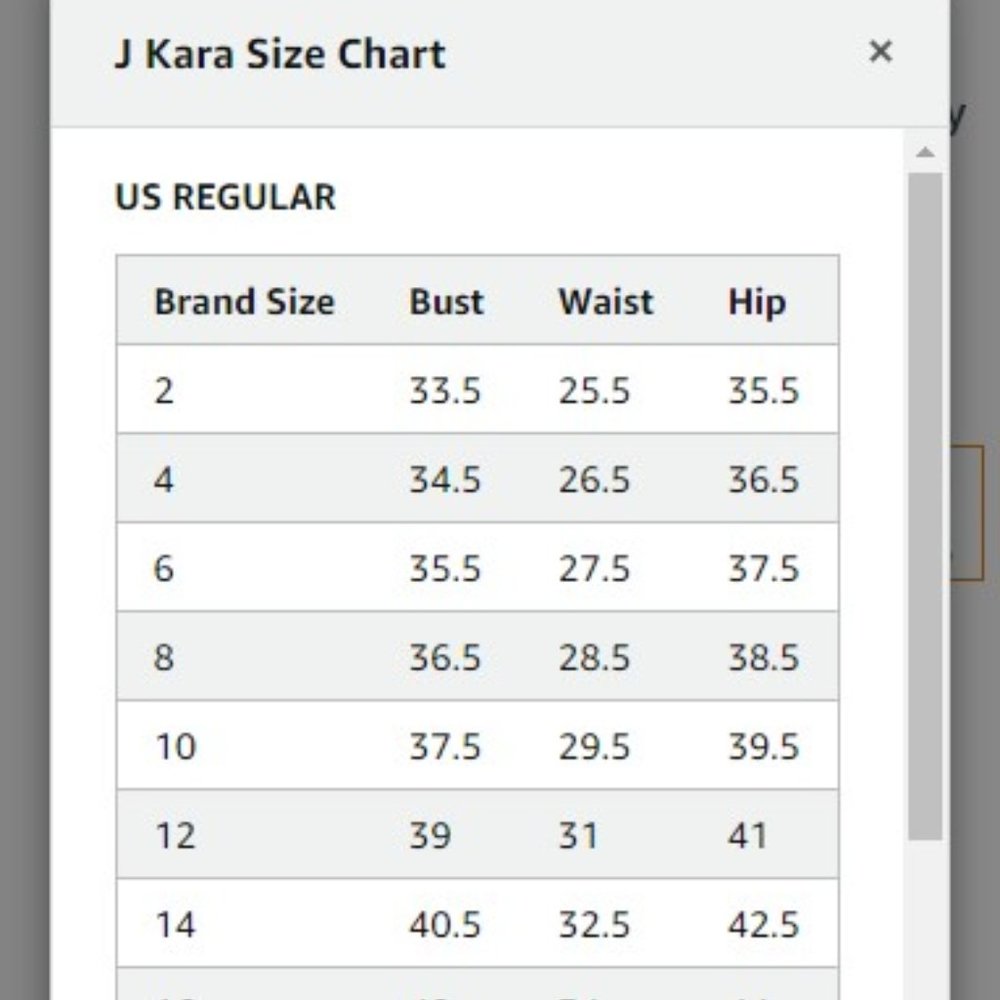Click the 39.5 hip value for size 10
Viewport: 1000px width, 1000px height.
click(x=763, y=747)
